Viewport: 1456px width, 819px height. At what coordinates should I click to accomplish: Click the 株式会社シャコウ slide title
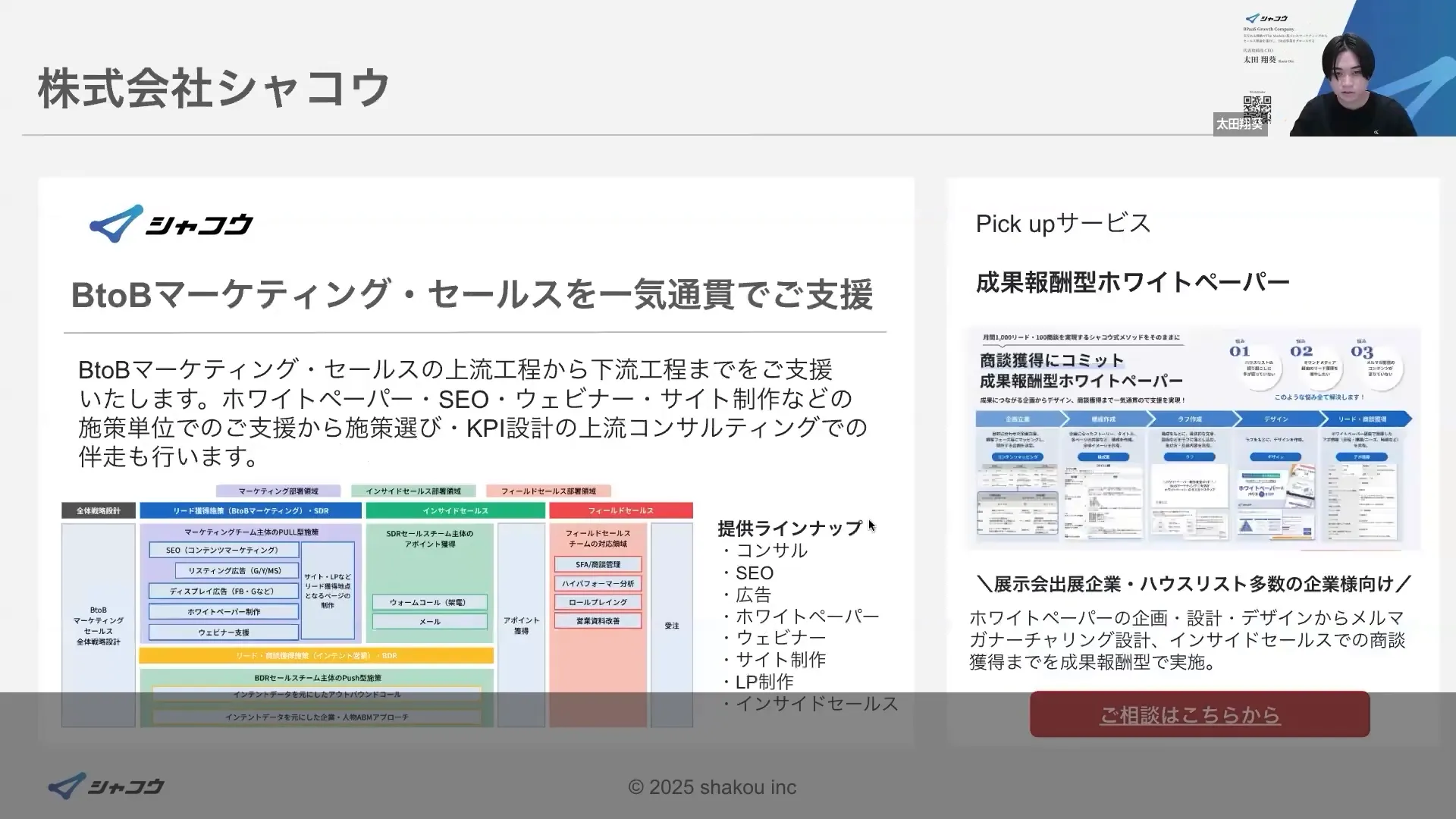click(x=214, y=88)
